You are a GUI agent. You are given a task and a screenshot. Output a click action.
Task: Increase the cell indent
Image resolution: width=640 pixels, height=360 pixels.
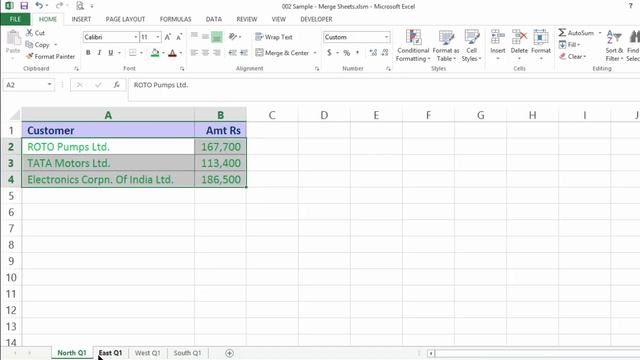[x=244, y=53]
